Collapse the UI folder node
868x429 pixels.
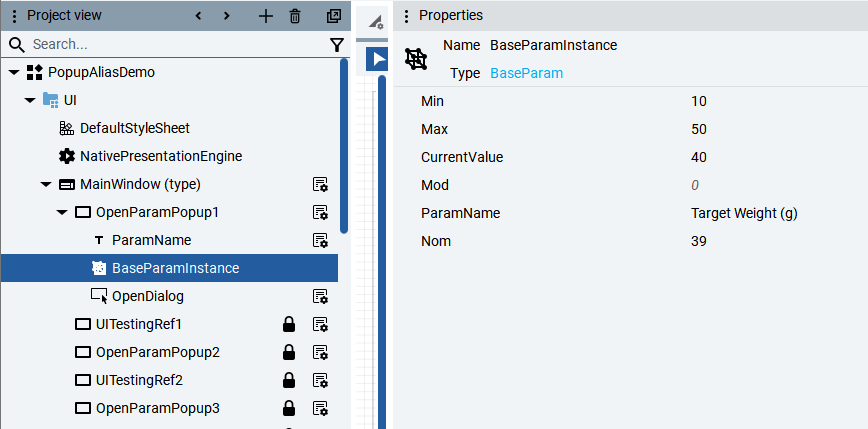pos(30,101)
